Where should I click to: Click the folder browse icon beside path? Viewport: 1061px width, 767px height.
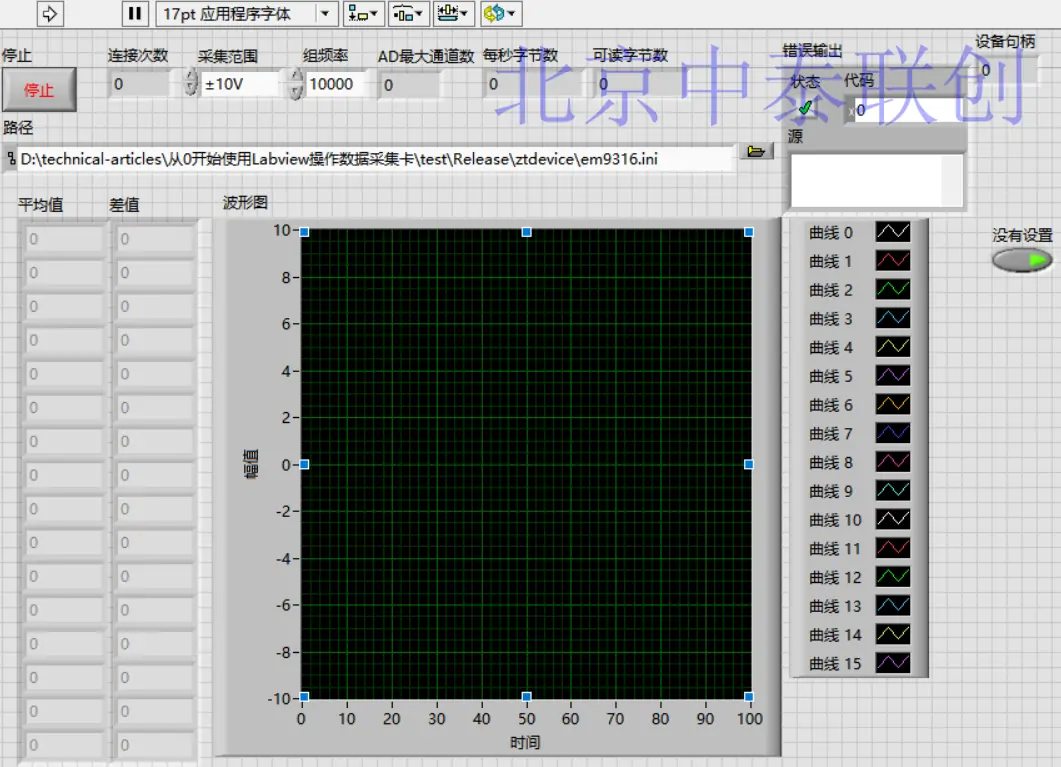756,151
